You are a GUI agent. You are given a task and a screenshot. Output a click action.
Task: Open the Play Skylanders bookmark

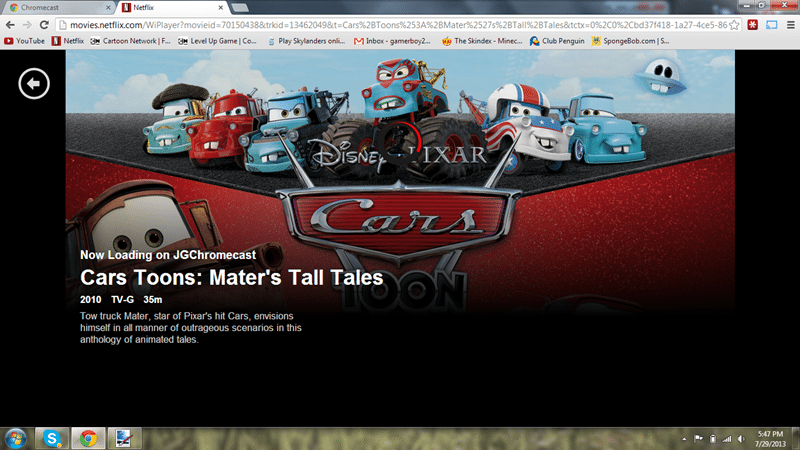tap(306, 41)
